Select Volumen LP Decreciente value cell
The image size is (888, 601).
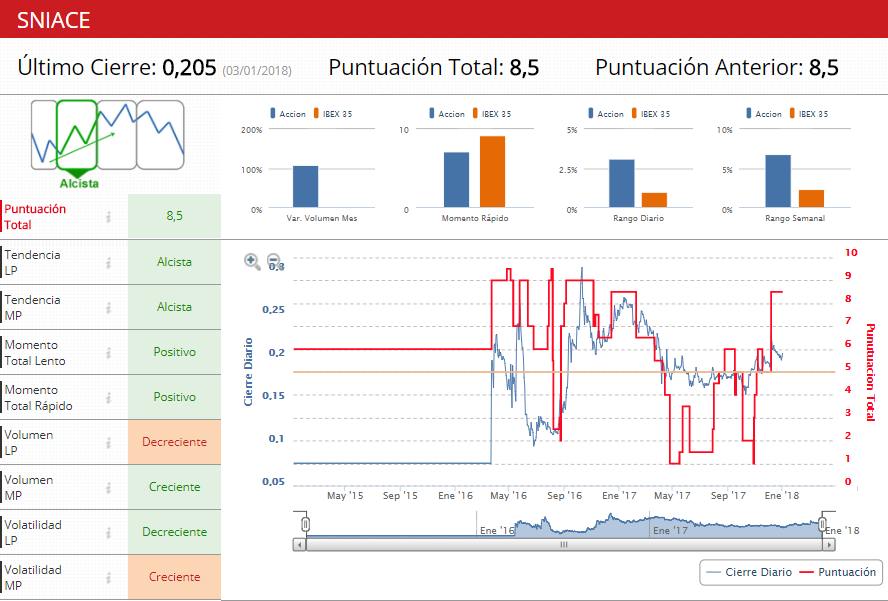(x=174, y=442)
